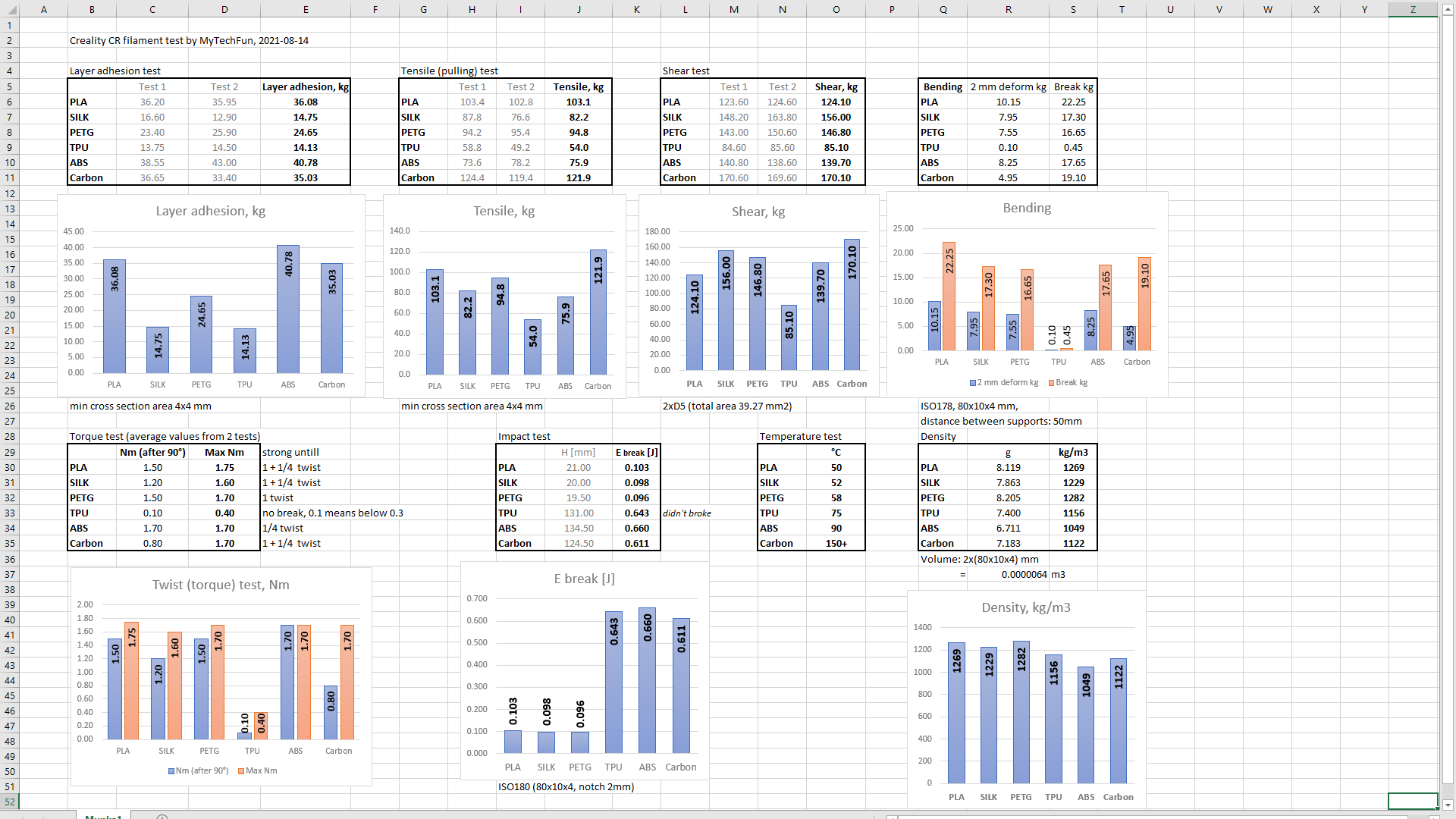This screenshot has height=819, width=1456.
Task: Select the 'Tensile, kg' chart title
Action: pos(504,212)
